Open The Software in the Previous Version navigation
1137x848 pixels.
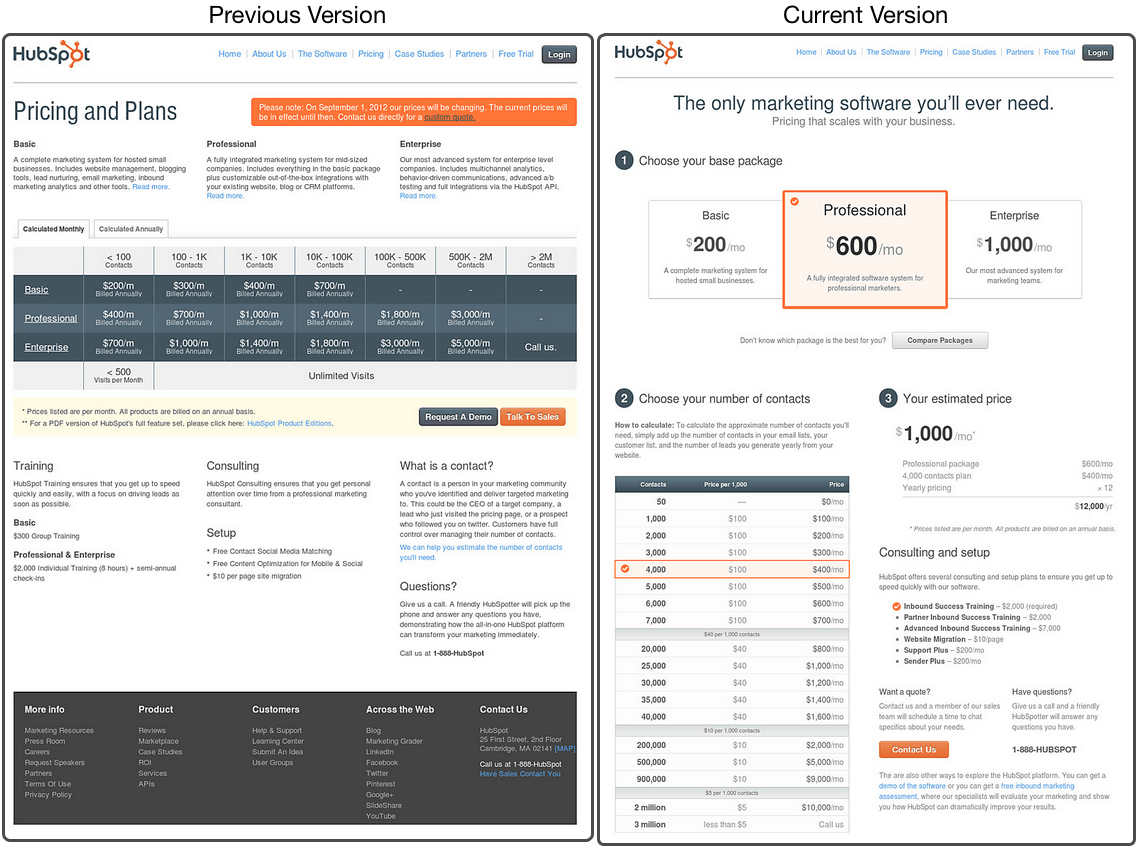(x=322, y=54)
